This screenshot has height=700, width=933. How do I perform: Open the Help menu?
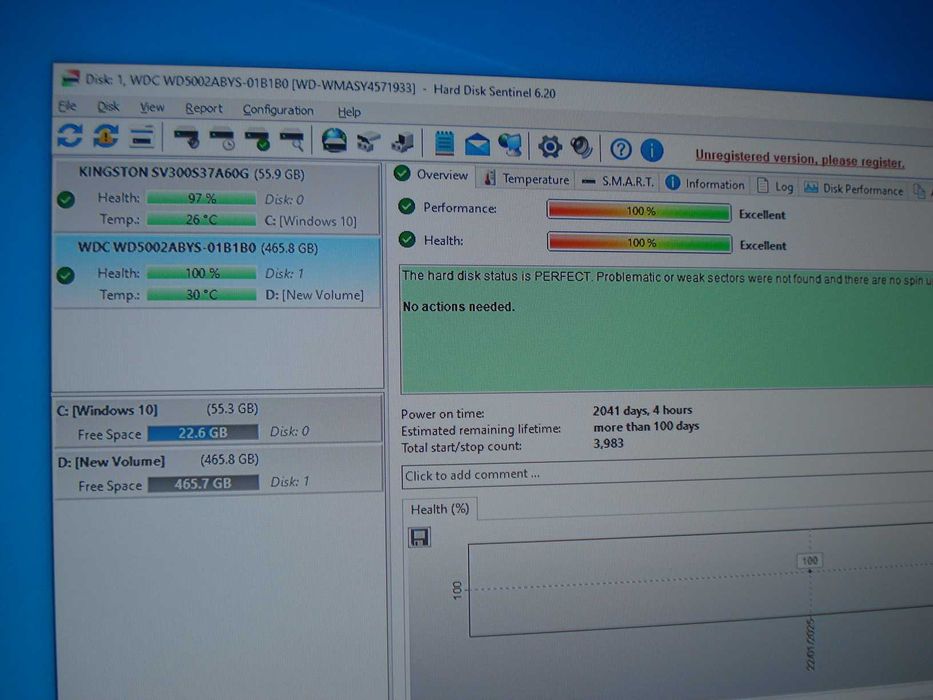349,112
